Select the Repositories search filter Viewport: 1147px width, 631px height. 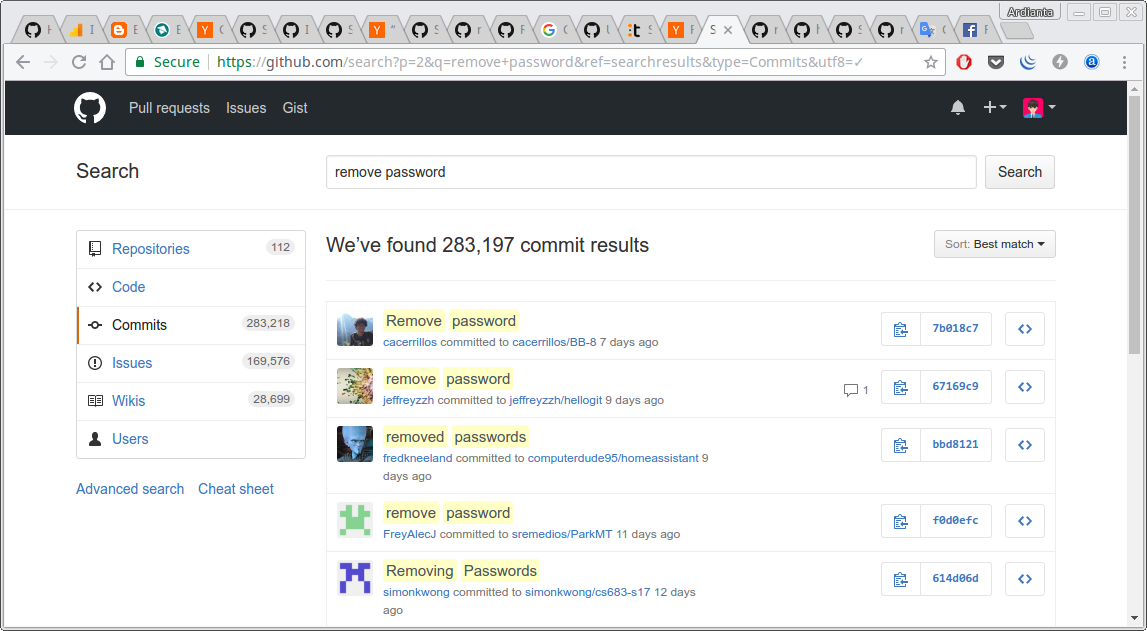coord(151,249)
